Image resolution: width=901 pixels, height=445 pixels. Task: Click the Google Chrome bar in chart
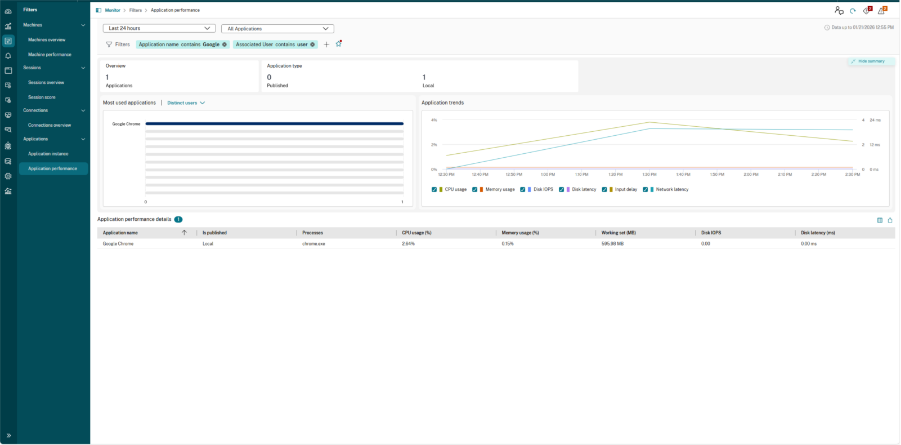pyautogui.click(x=274, y=124)
